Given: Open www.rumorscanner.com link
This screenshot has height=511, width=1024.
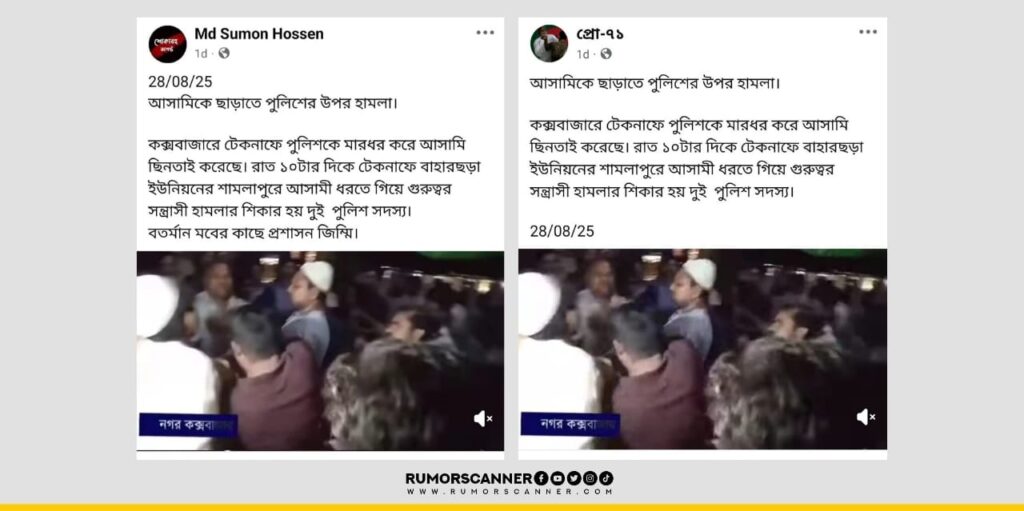Looking at the screenshot, I should pos(509,491).
